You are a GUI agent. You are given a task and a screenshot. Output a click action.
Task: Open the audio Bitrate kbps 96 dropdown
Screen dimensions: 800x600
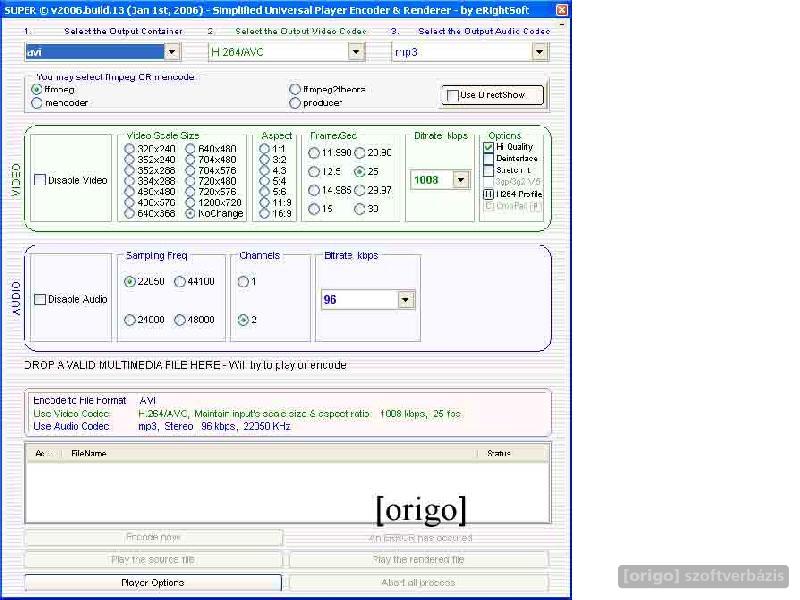coord(405,299)
